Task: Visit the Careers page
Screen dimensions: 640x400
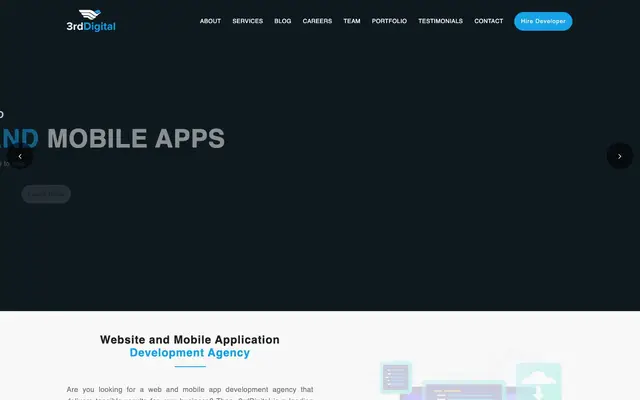Action: tap(317, 21)
